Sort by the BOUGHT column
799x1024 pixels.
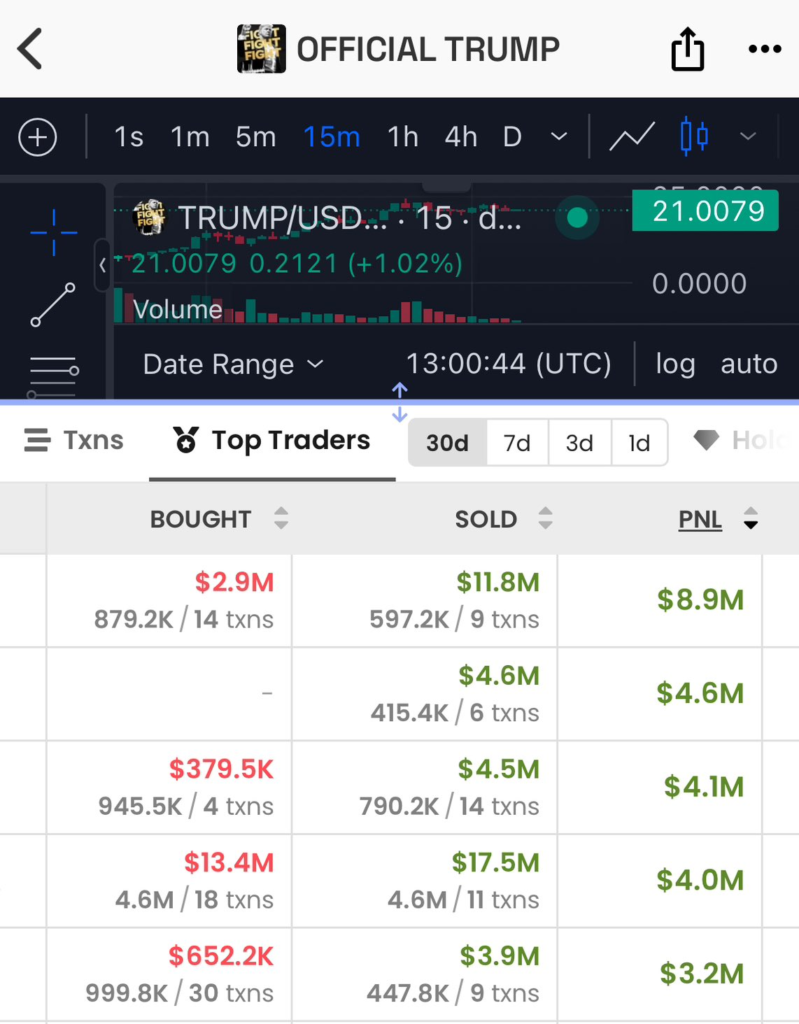pyautogui.click(x=219, y=519)
